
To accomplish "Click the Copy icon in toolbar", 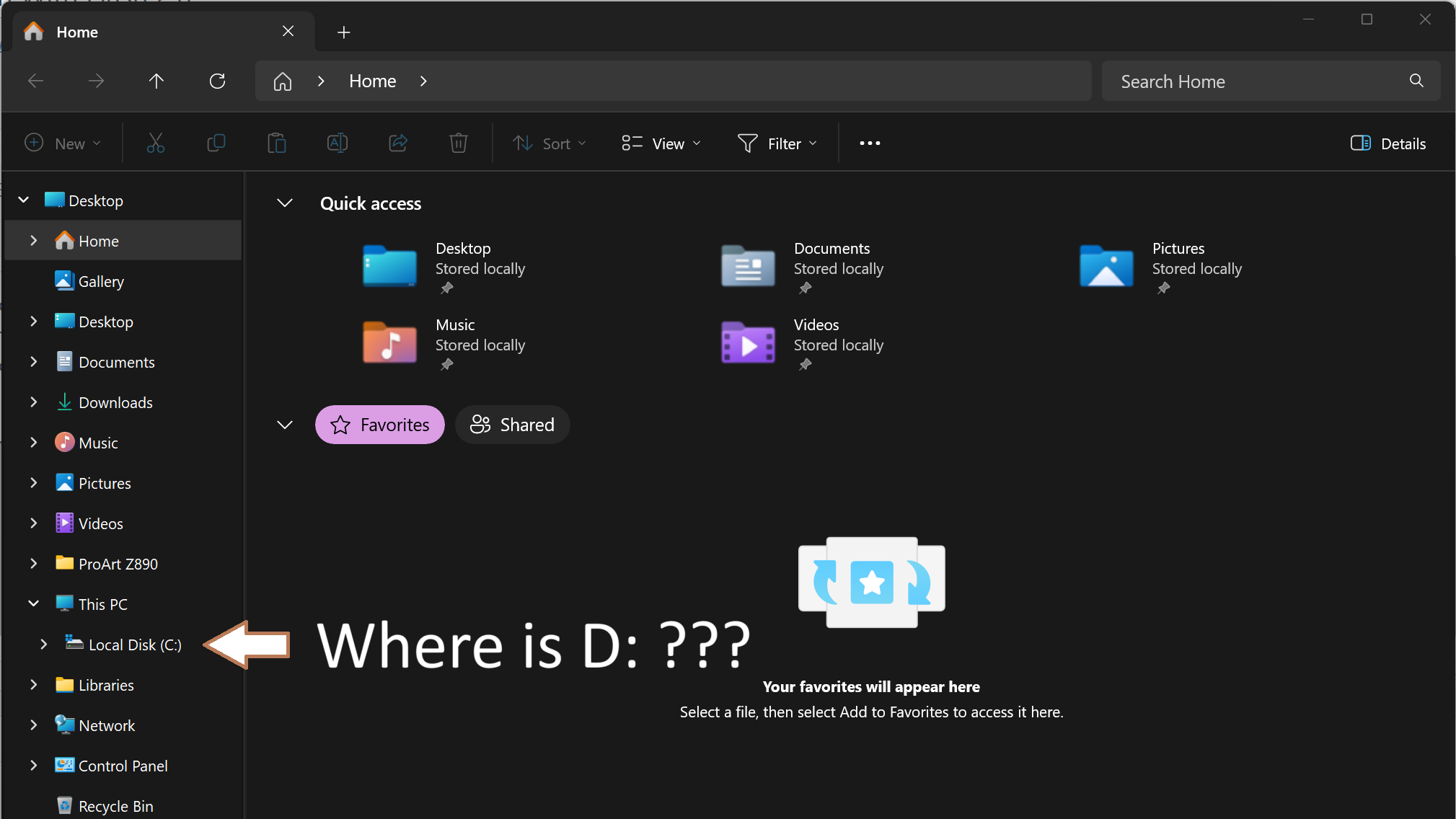I will tap(216, 143).
